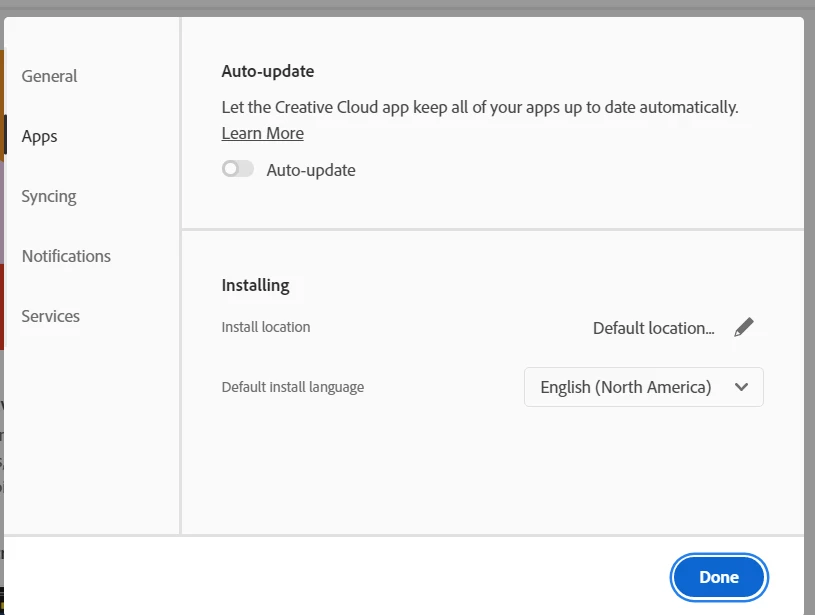Screen dimensions: 815x615
Task: Open the Services tab
Action: tap(50, 316)
